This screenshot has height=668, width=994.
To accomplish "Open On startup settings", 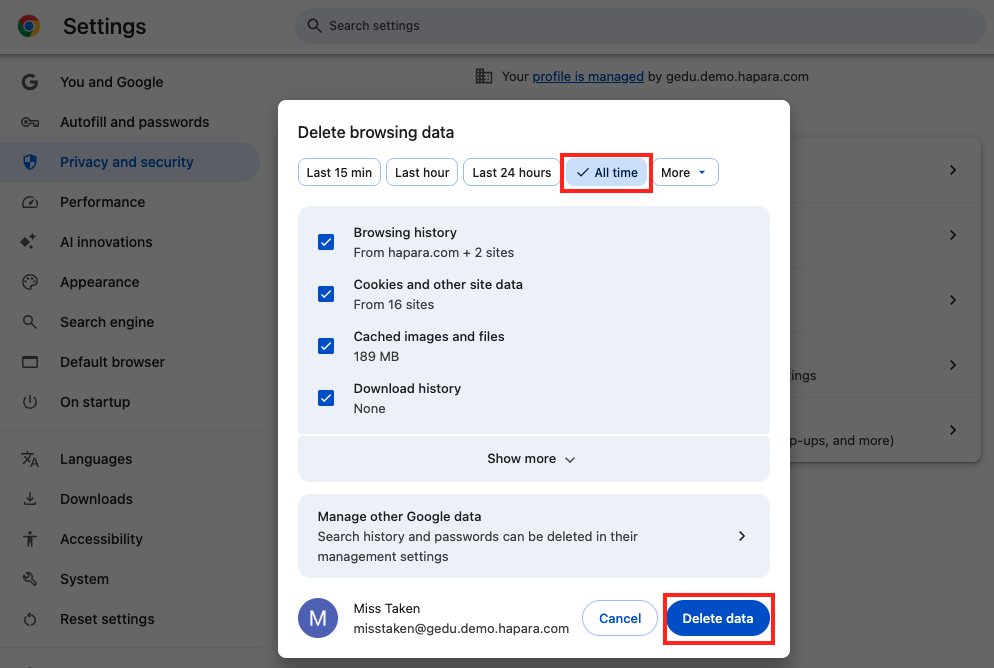I will tap(130, 402).
